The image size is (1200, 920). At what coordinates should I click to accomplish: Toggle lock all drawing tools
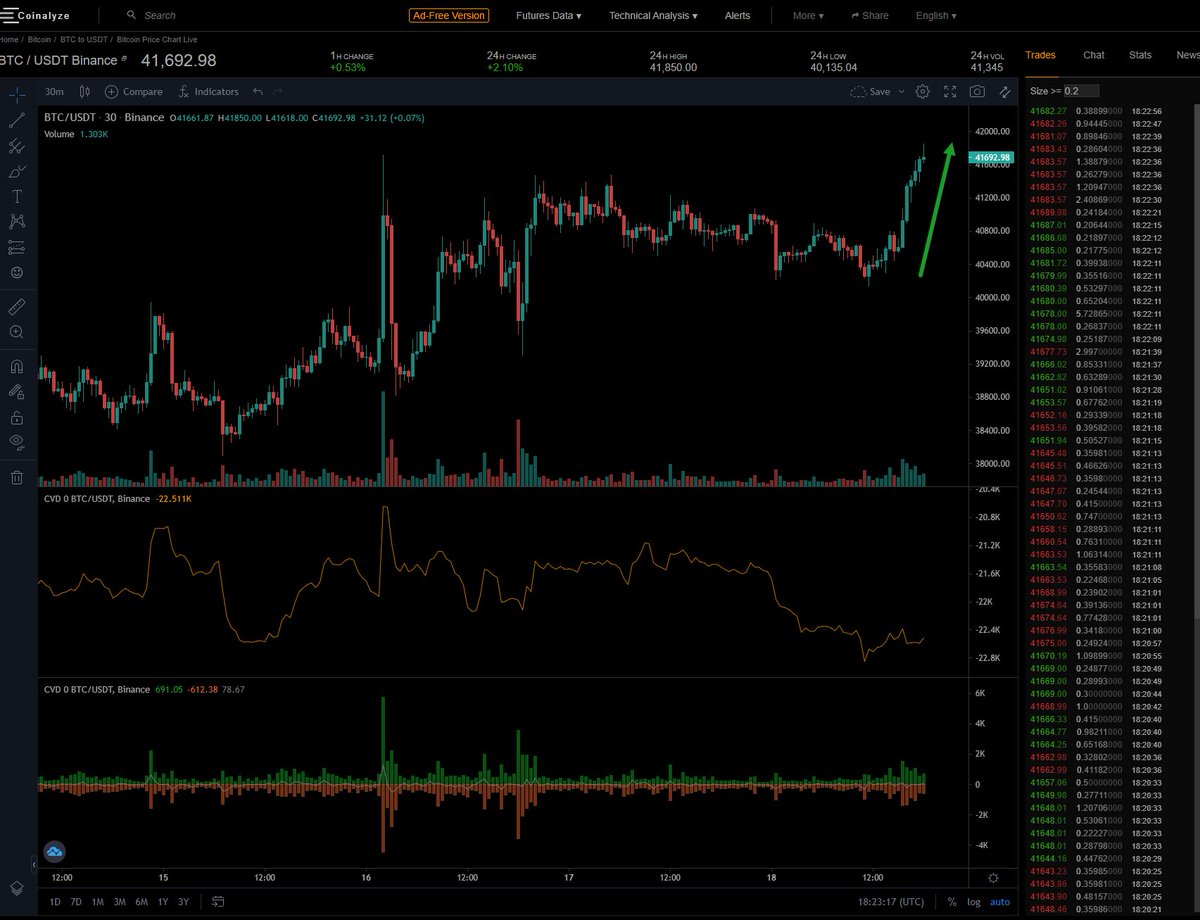[17, 417]
